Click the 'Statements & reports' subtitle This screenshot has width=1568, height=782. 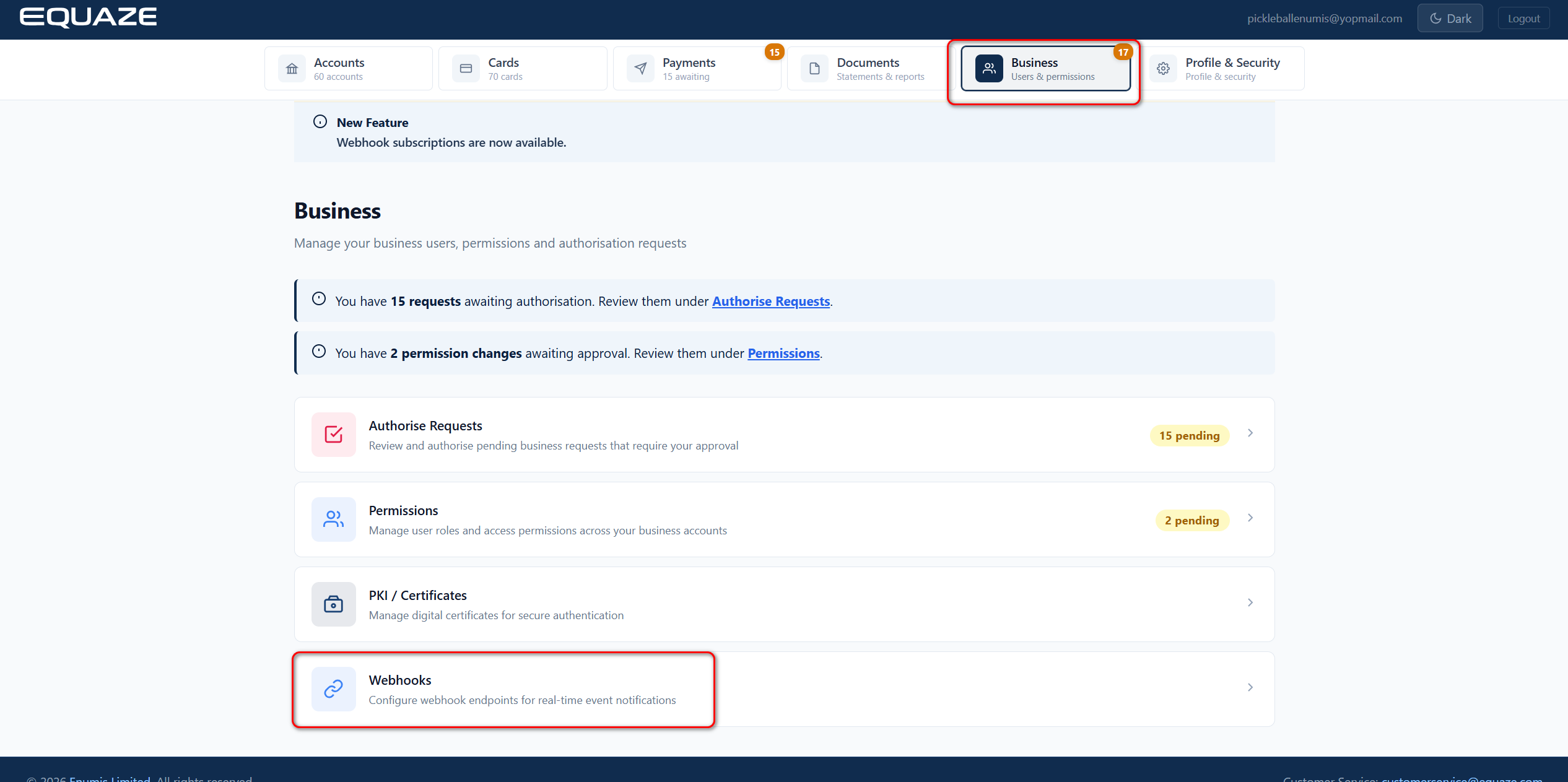pyautogui.click(x=881, y=77)
